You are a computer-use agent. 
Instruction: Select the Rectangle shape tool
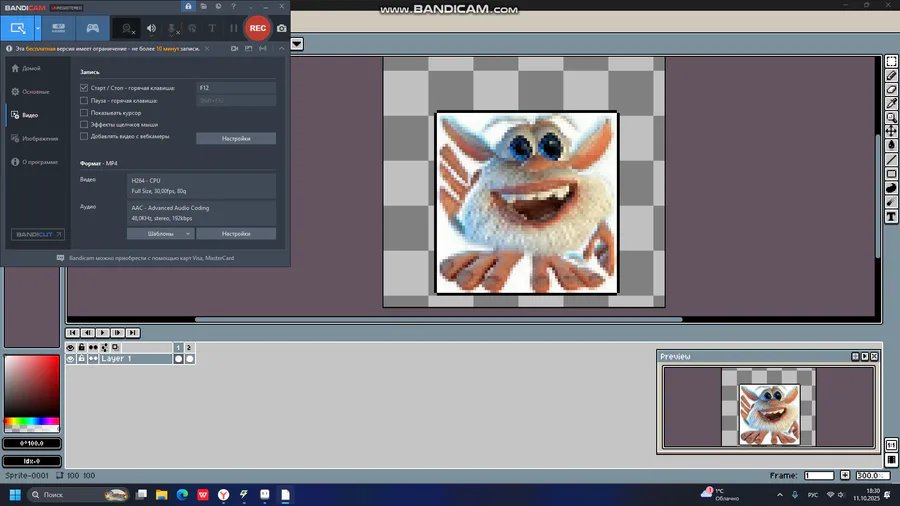[x=891, y=174]
